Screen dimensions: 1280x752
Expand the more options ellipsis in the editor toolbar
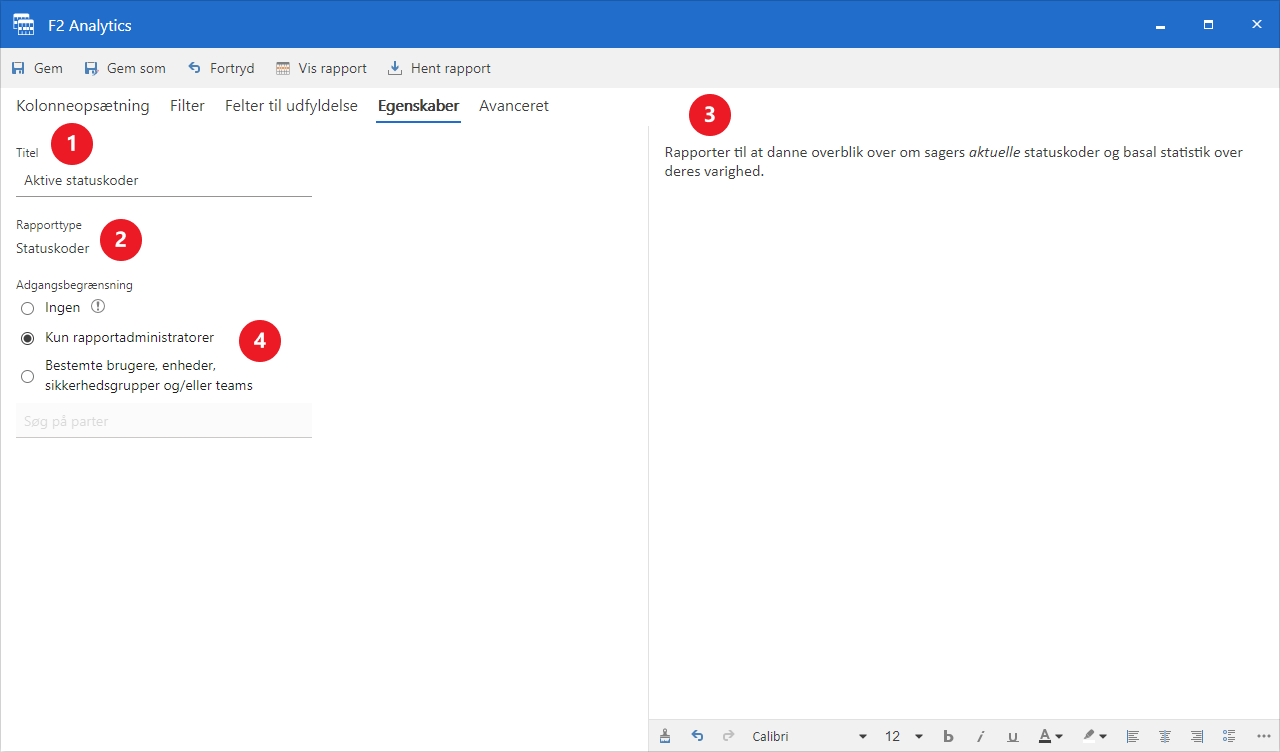coord(1263,736)
